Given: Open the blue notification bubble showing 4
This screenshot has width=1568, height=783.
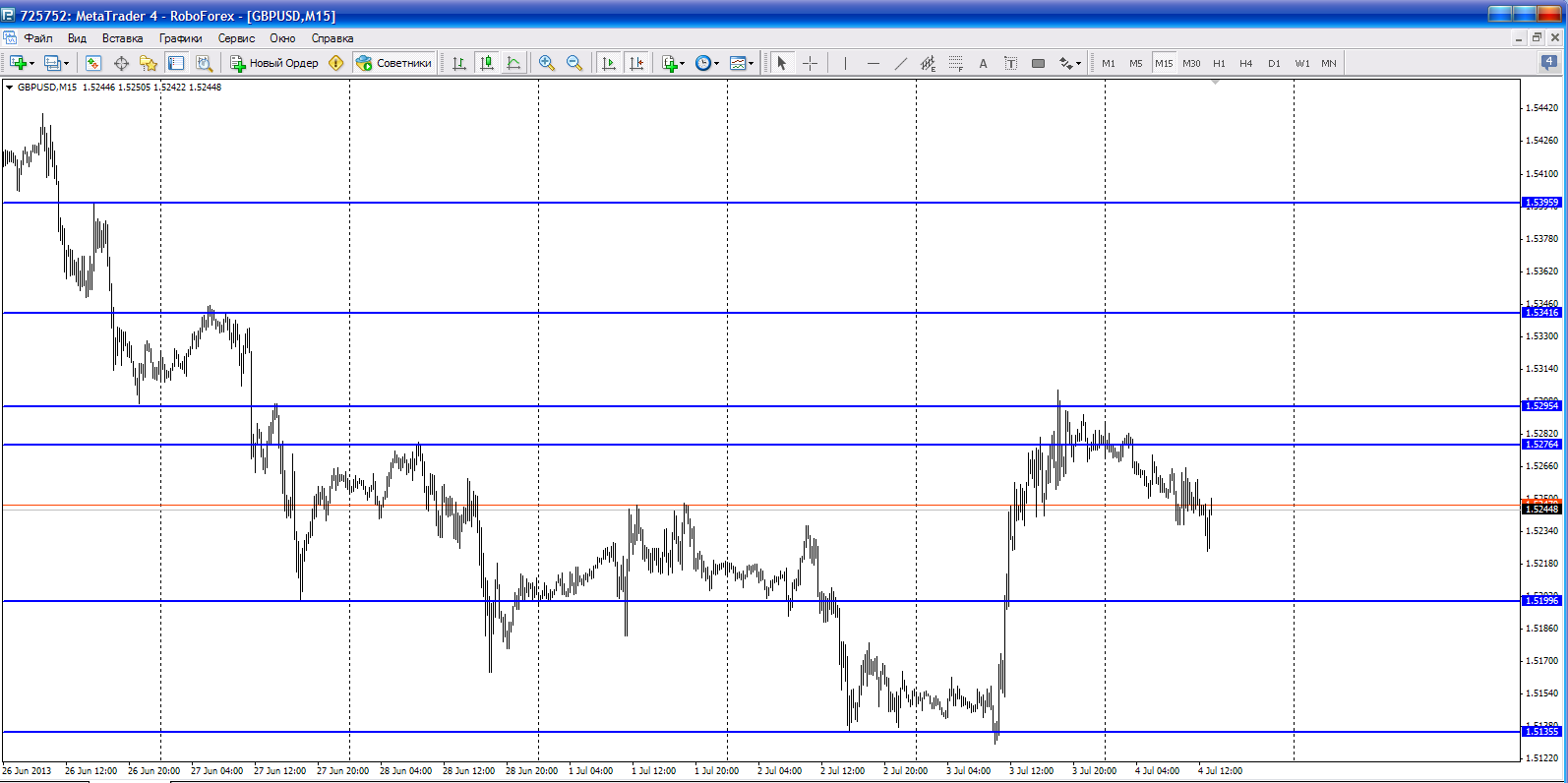Looking at the screenshot, I should click(1549, 62).
